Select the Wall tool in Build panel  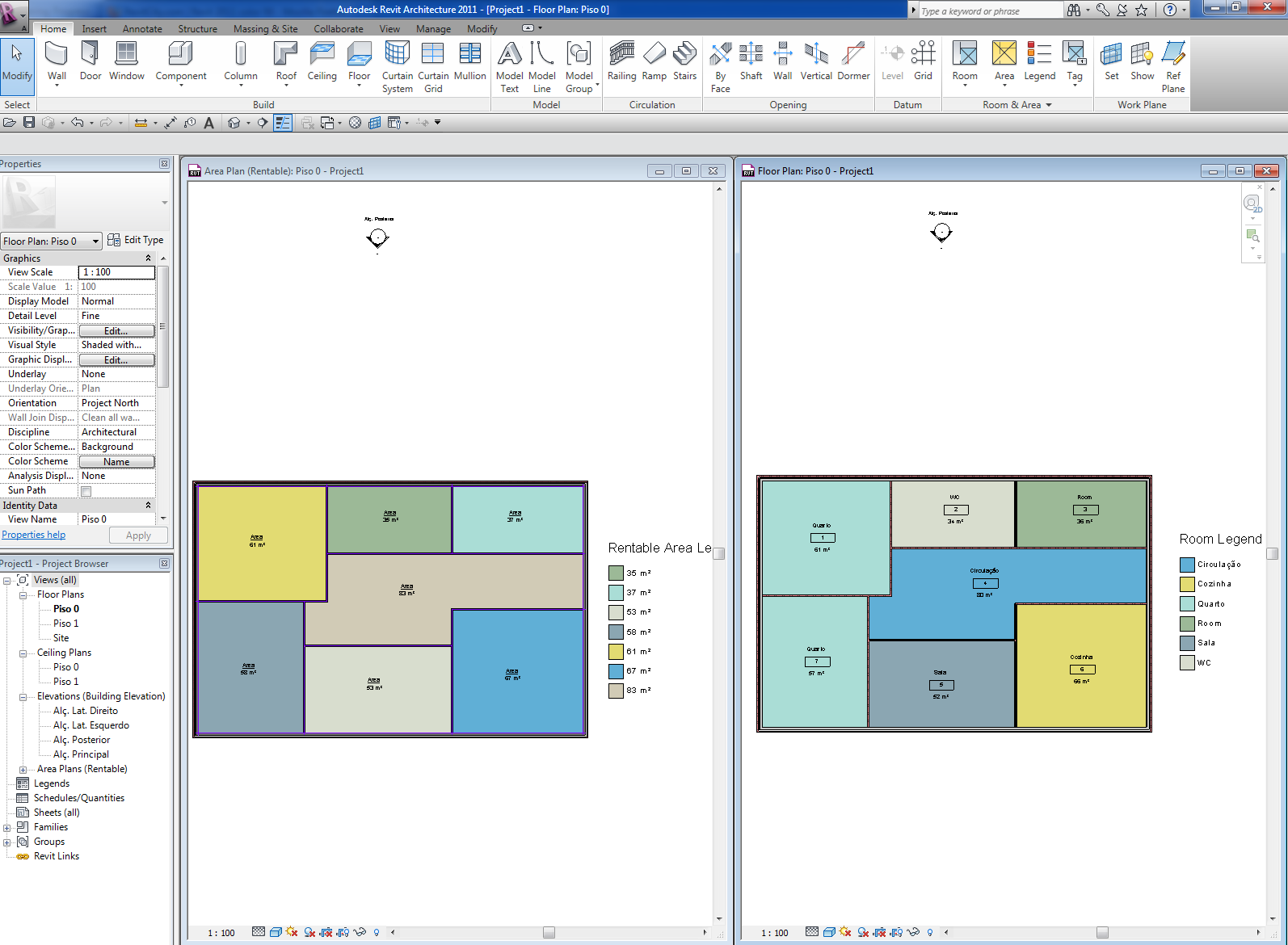pos(57,62)
